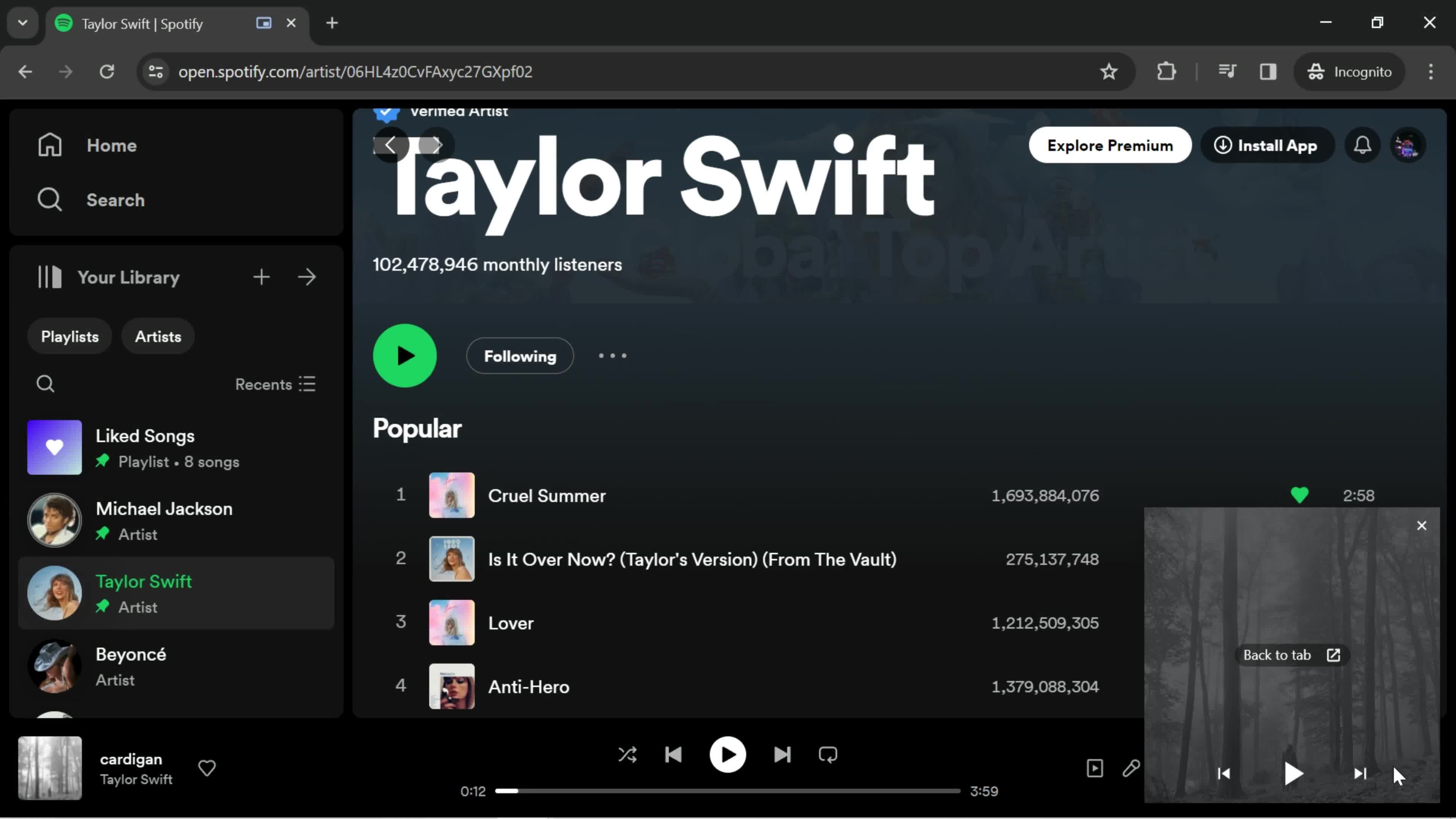Show more of Your Library with the arrow

pos(307,277)
